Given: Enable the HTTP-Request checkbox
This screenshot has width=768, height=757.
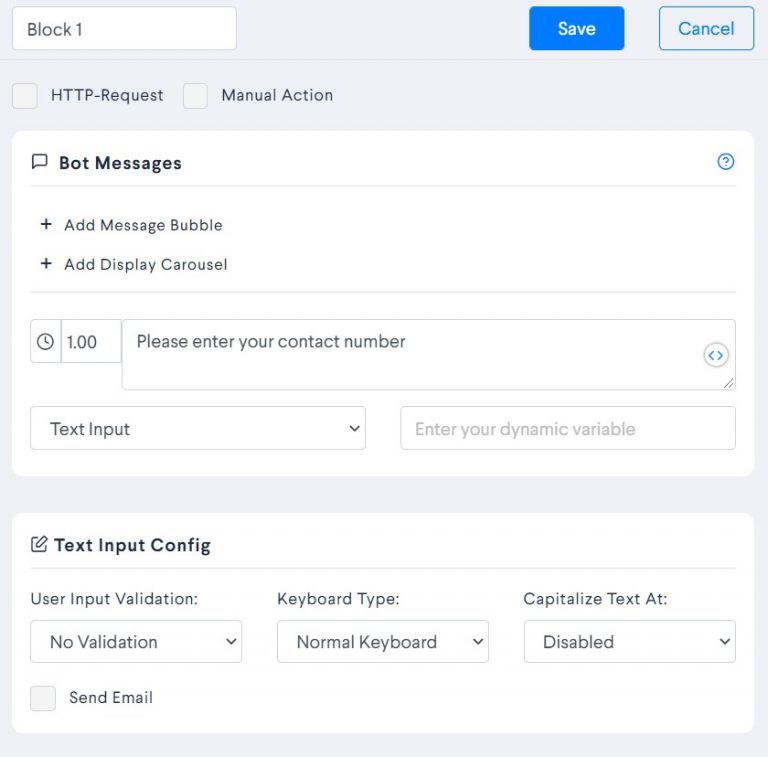Looking at the screenshot, I should point(24,95).
